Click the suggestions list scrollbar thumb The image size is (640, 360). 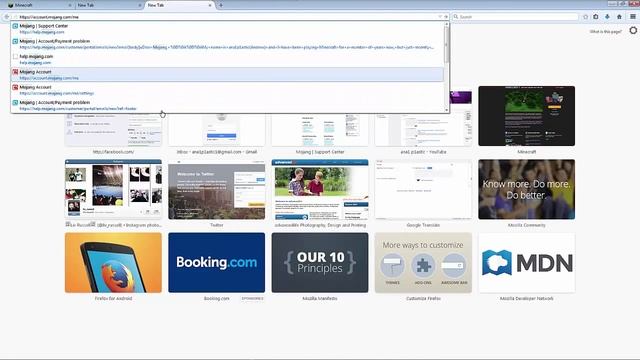447,45
